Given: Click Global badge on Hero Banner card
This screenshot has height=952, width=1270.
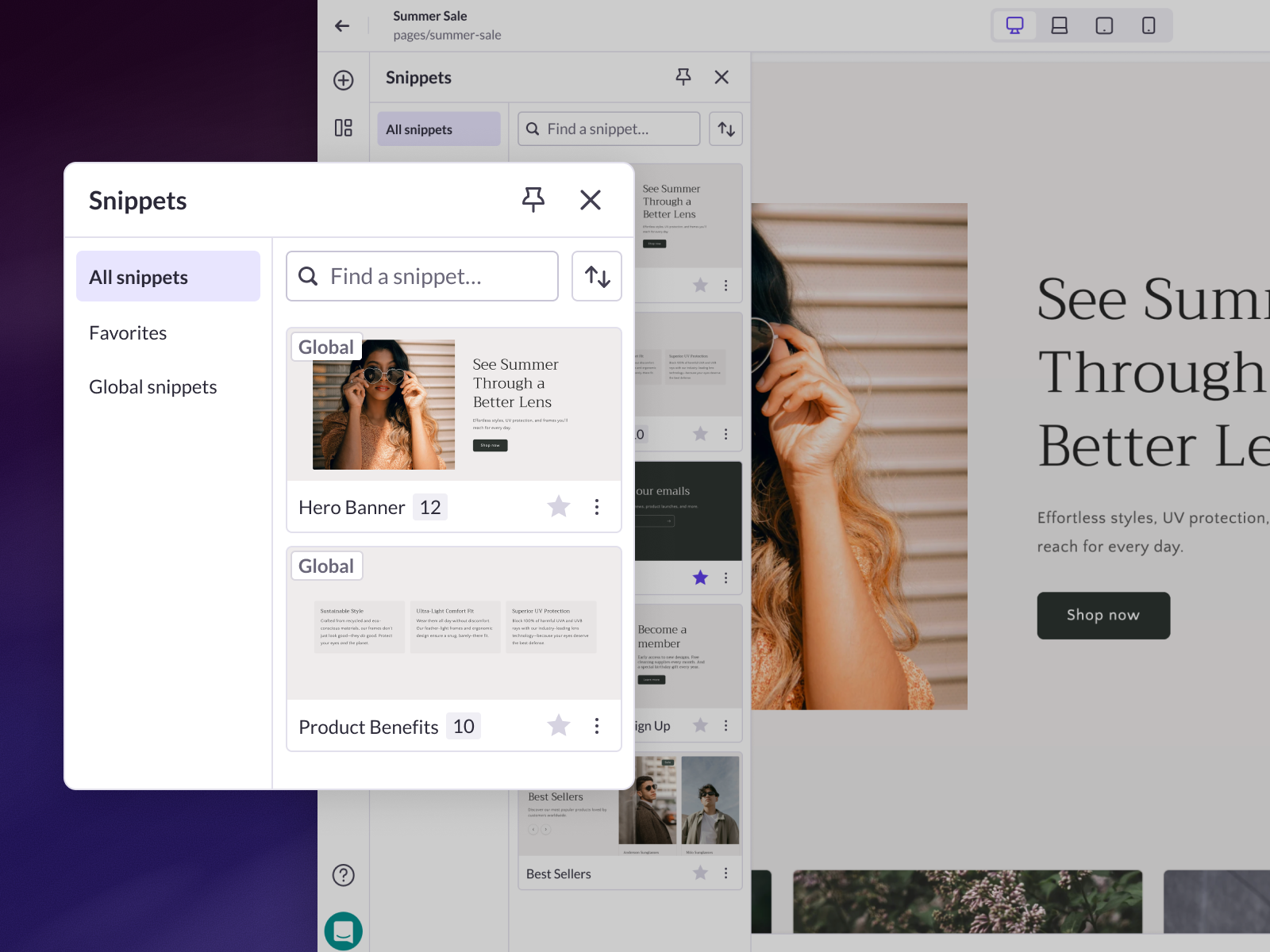Looking at the screenshot, I should [x=326, y=347].
